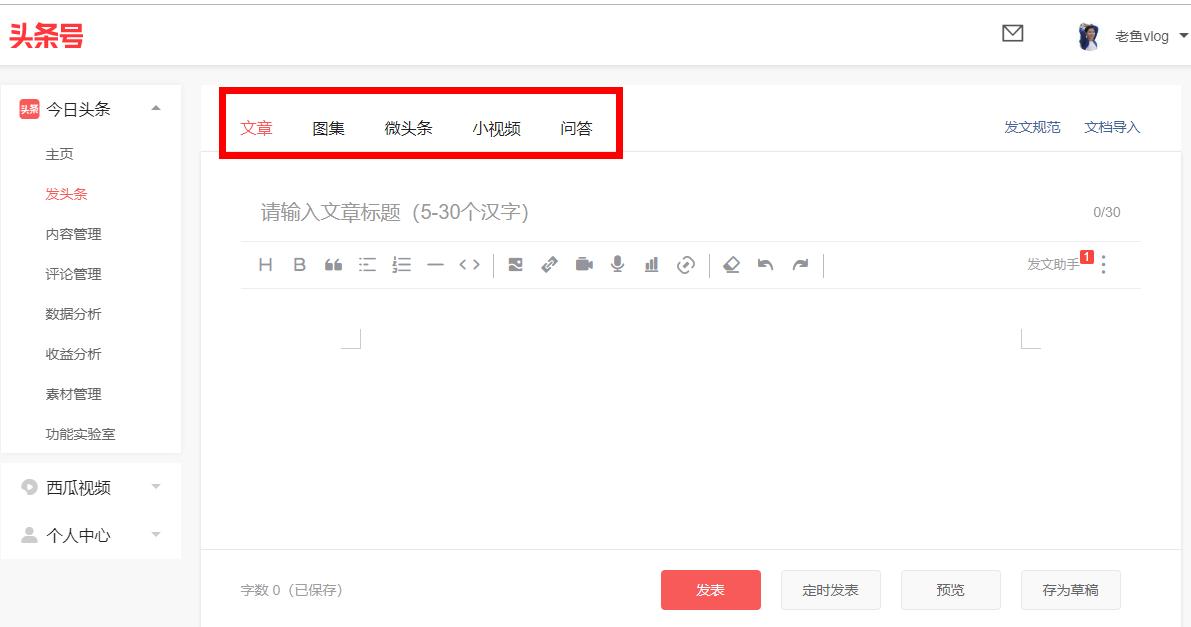Switch to the 图集 tab
Screen dimensions: 1191x627
[x=328, y=128]
